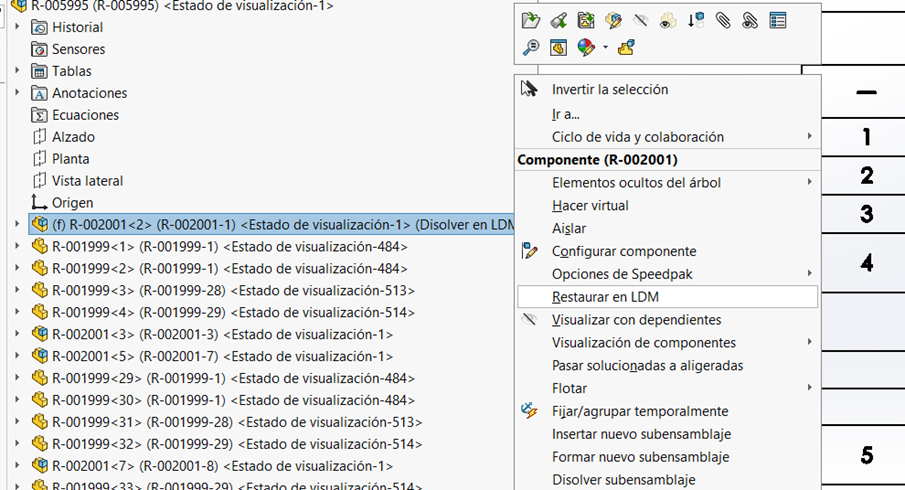Toggle Hide Components crossed-eye icon
The image size is (905, 490).
point(641,21)
